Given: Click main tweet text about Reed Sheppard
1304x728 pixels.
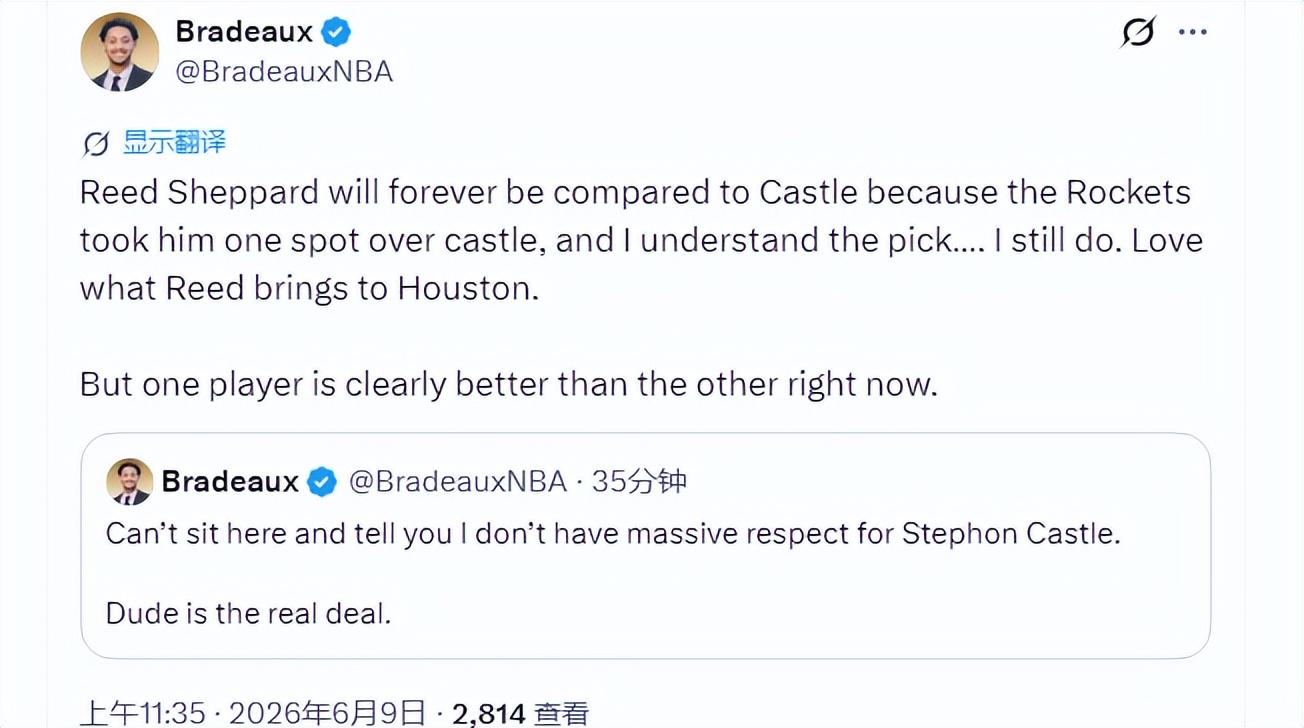Looking at the screenshot, I should [x=641, y=241].
